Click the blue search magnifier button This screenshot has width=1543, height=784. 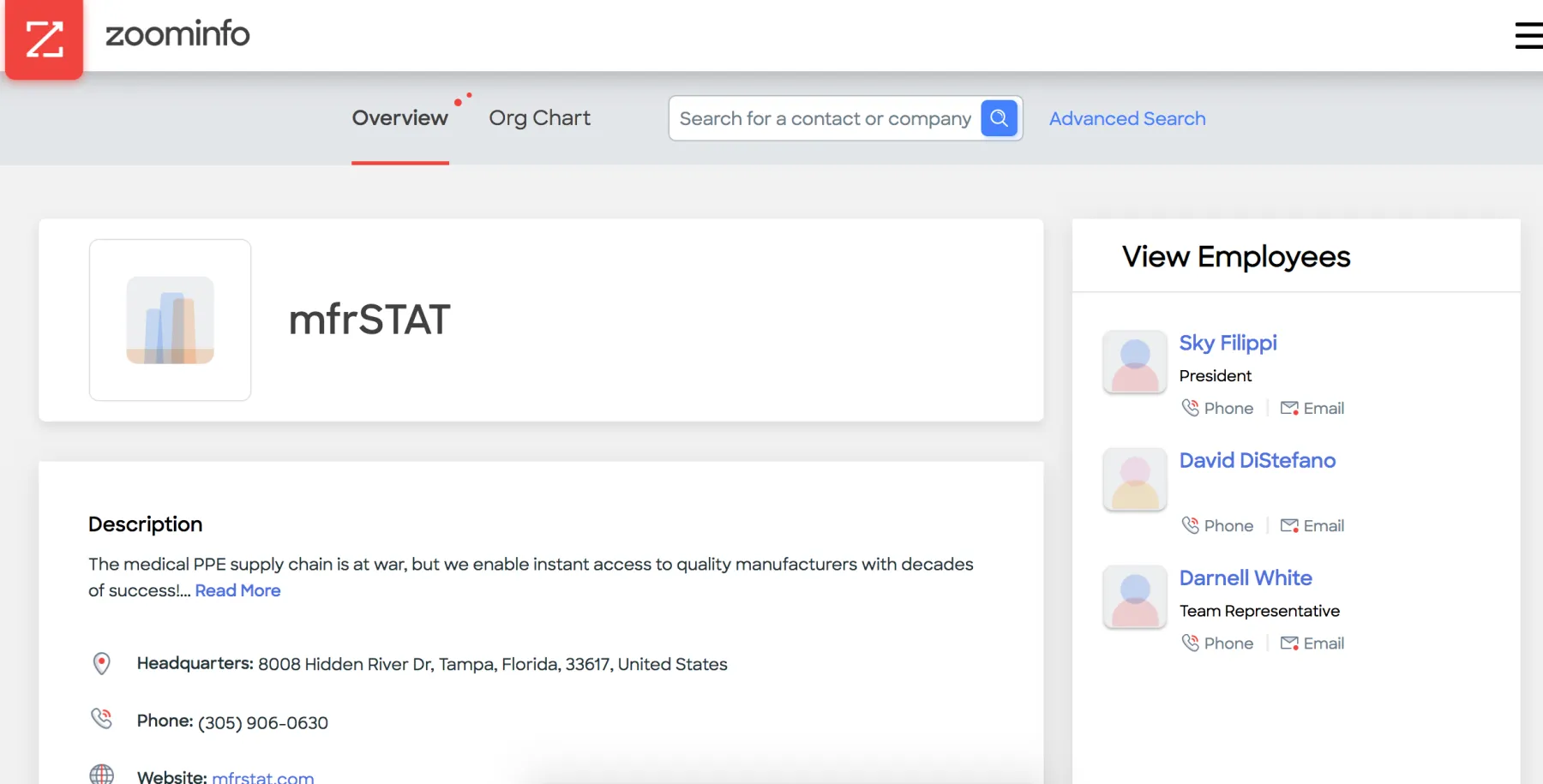point(1000,118)
